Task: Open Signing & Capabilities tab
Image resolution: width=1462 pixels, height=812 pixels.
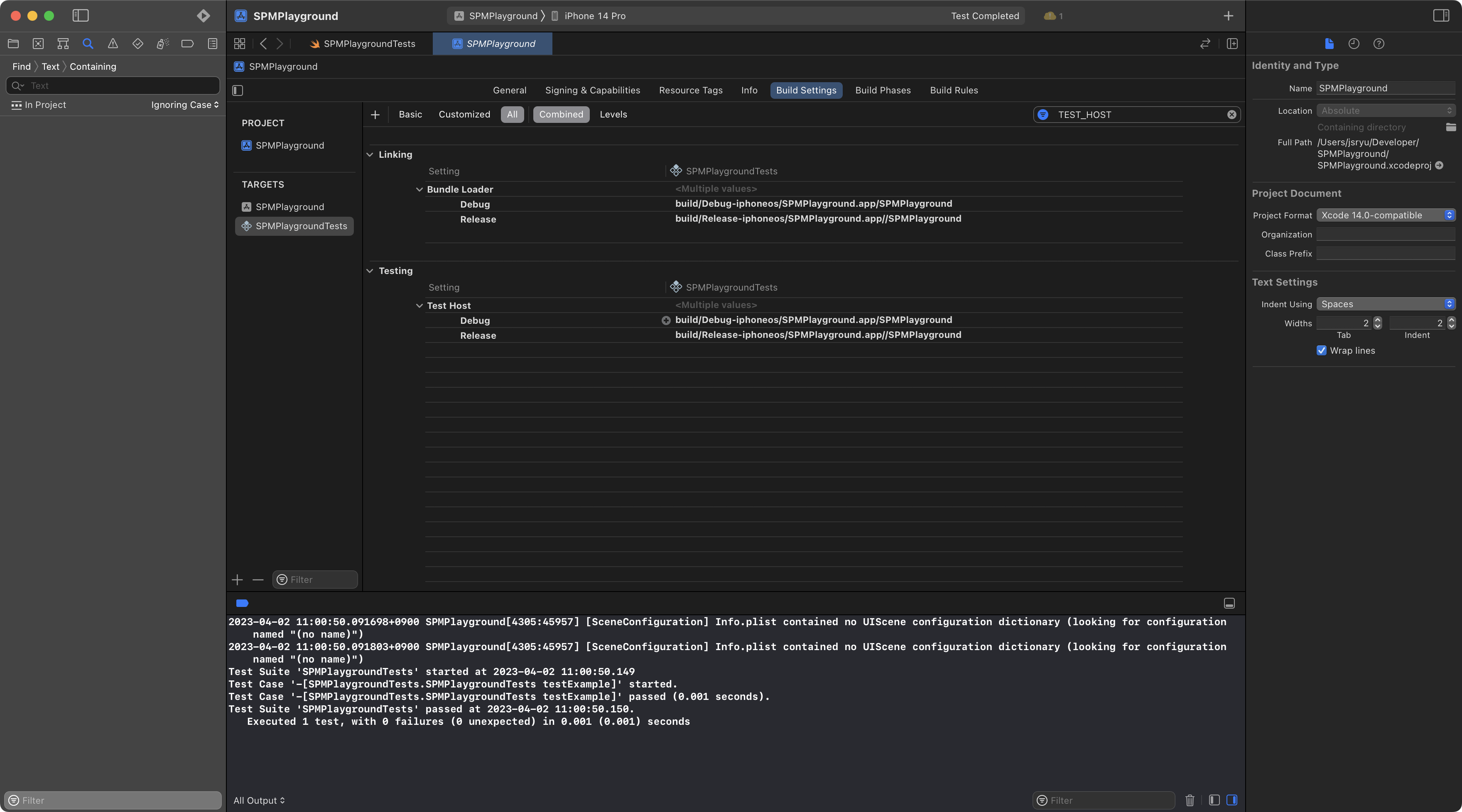Action: 593,90
